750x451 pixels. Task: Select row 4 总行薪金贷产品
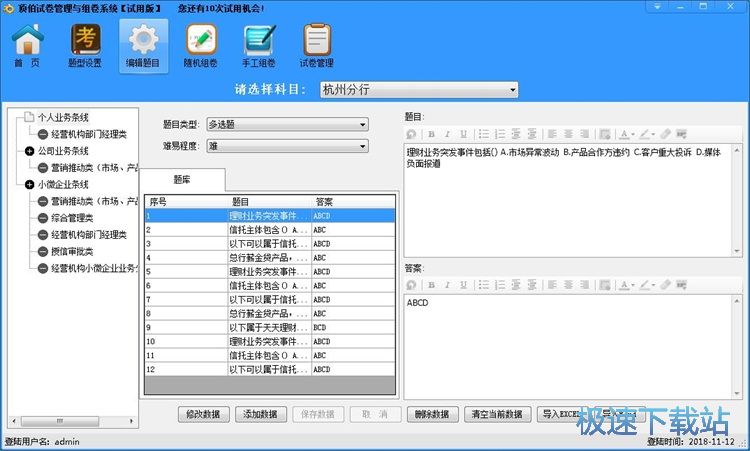click(270, 258)
